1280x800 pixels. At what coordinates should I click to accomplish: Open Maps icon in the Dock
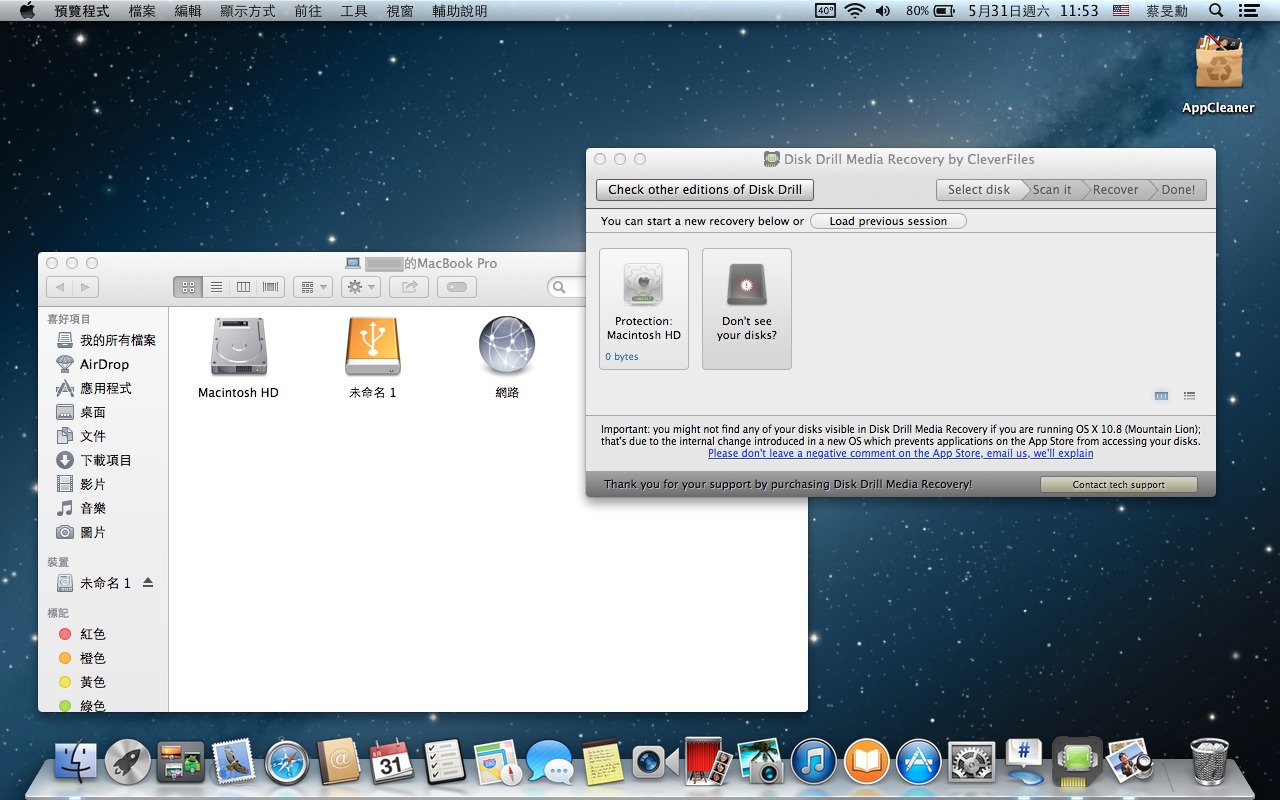[497, 763]
